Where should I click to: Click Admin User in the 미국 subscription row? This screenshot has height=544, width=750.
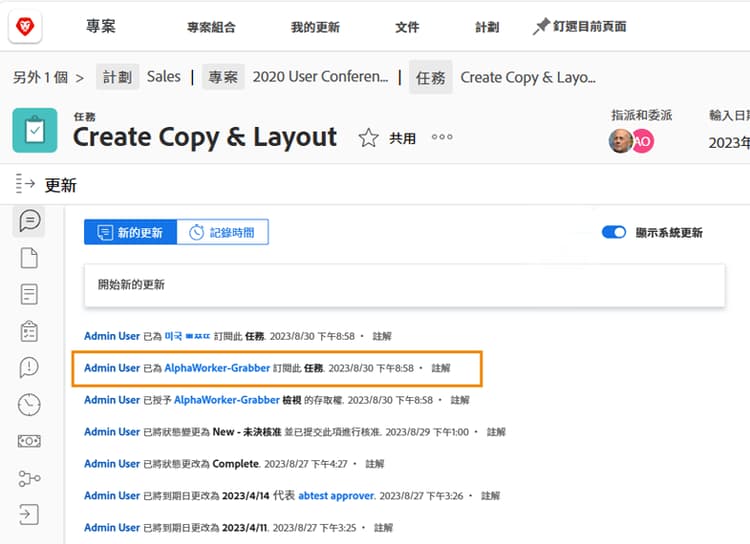tap(112, 336)
